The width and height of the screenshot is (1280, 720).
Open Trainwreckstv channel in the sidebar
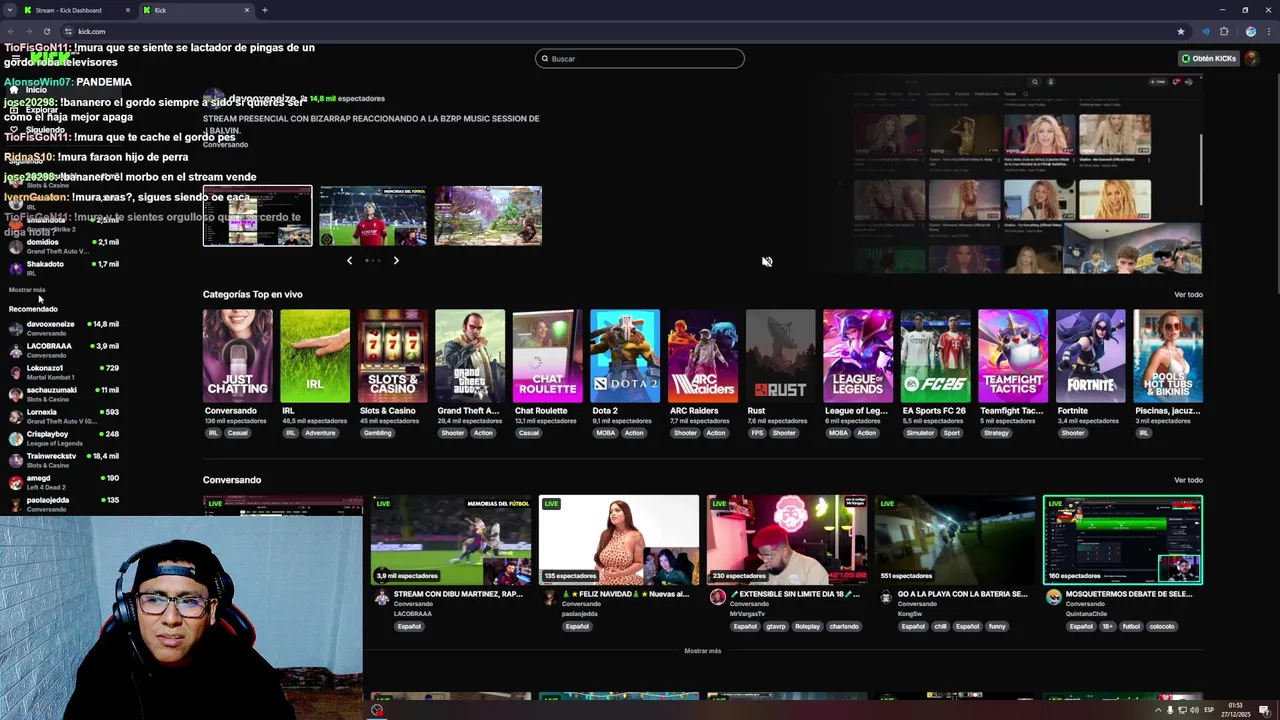click(64, 460)
